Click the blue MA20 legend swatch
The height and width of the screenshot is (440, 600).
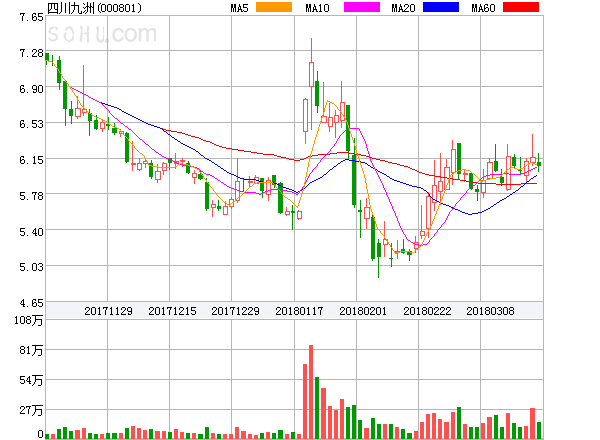[x=441, y=8]
